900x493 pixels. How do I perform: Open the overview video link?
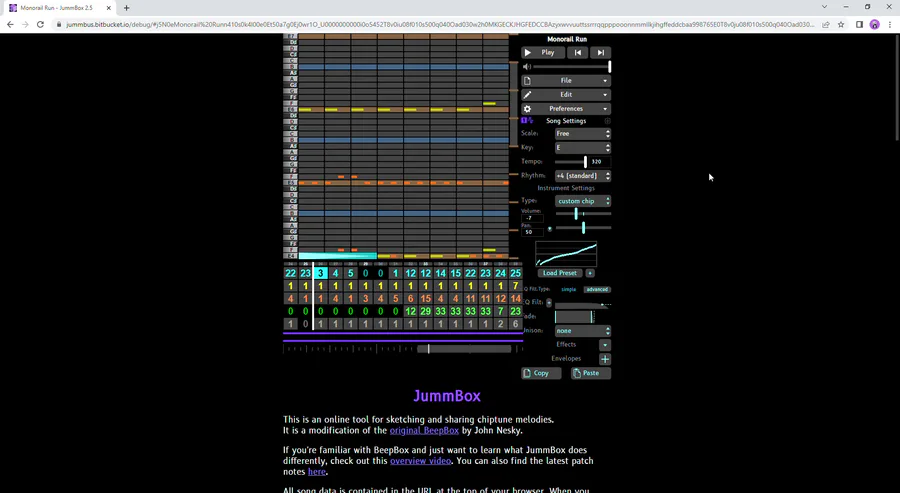click(x=420, y=461)
